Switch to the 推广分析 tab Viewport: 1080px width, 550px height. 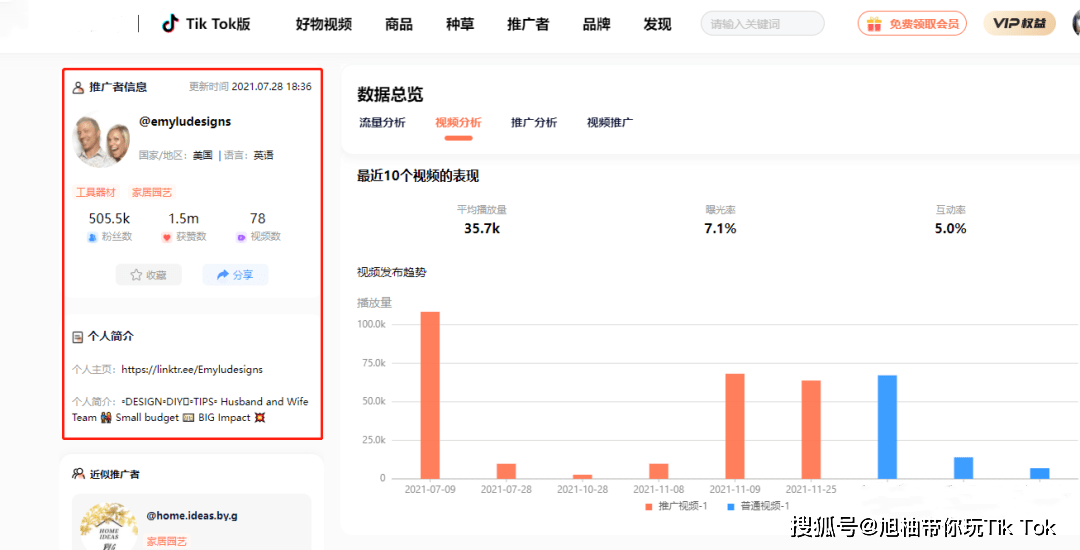coord(534,123)
